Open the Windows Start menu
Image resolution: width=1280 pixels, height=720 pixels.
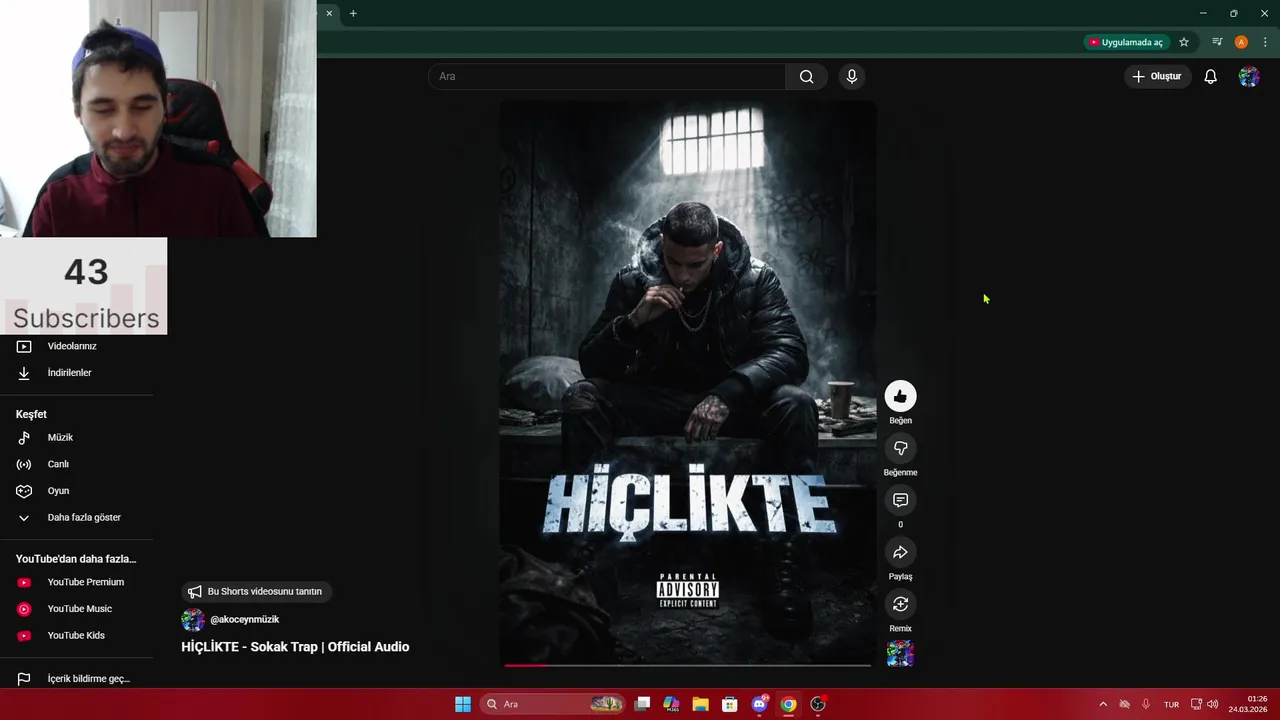(x=463, y=704)
